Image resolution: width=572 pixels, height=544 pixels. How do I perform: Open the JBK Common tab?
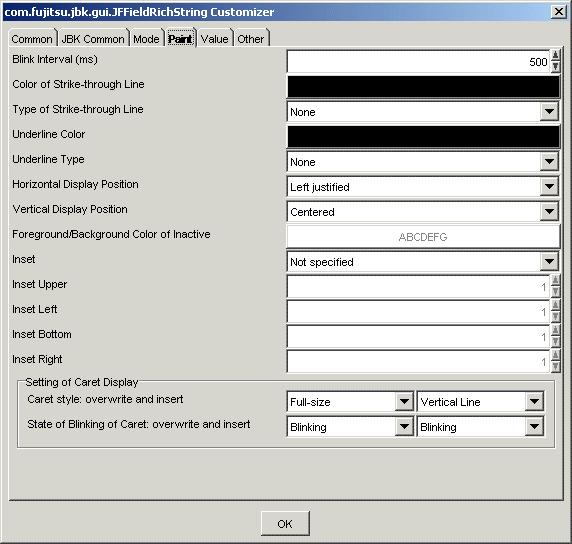(93, 38)
